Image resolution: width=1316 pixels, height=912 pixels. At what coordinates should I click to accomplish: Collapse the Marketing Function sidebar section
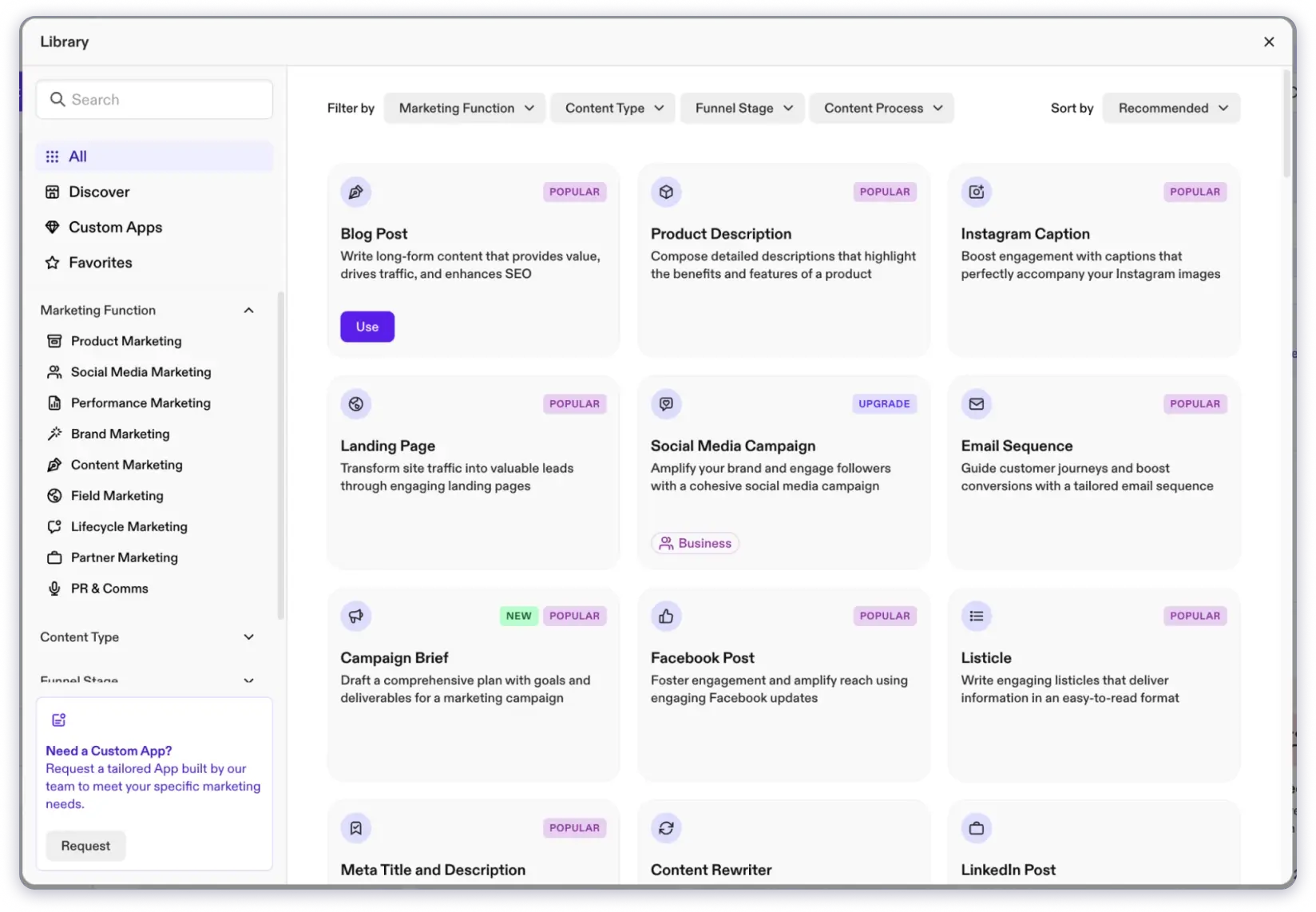248,310
